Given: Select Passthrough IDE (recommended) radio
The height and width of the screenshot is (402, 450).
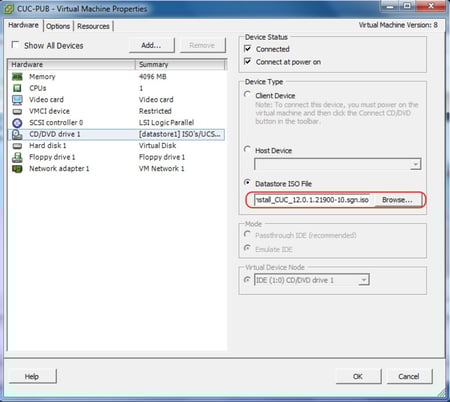Looking at the screenshot, I should tap(247, 234).
